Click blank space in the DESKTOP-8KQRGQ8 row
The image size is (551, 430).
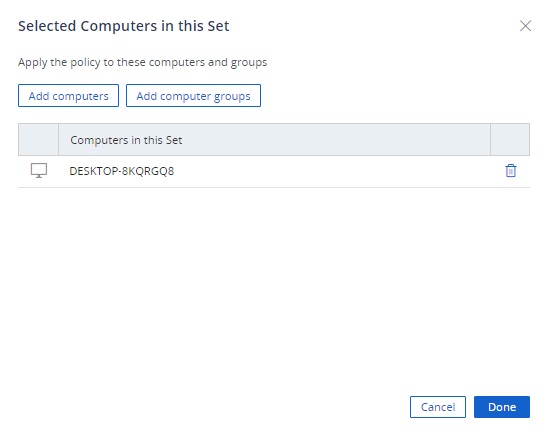click(334, 171)
